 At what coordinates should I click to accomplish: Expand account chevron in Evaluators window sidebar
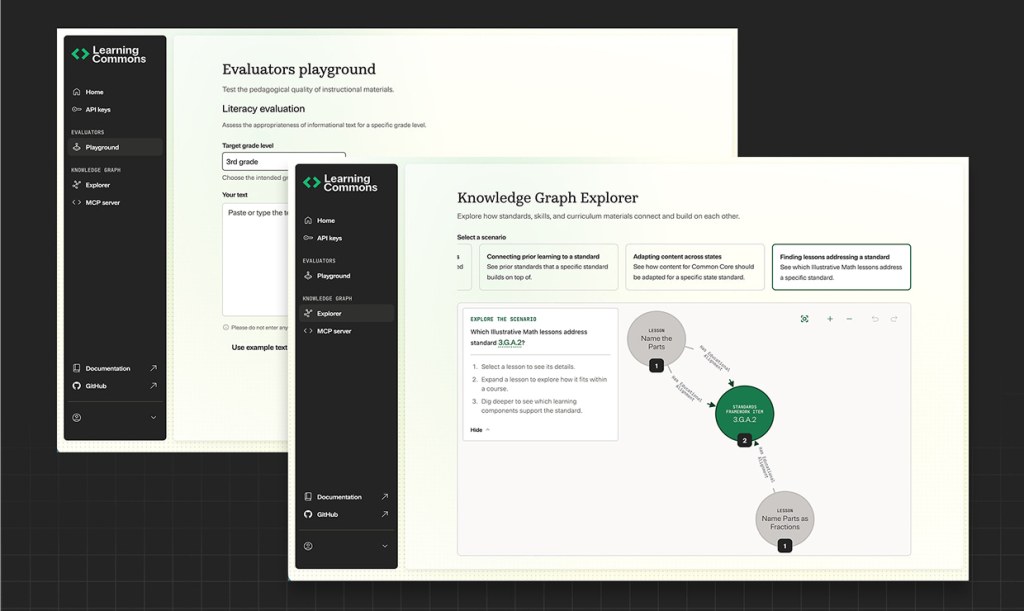[153, 418]
